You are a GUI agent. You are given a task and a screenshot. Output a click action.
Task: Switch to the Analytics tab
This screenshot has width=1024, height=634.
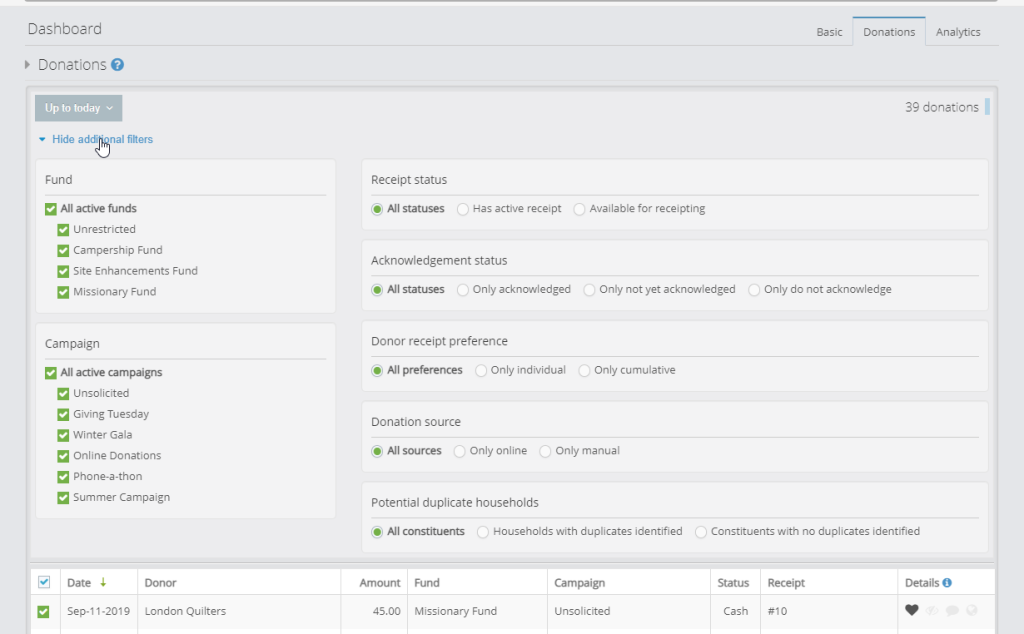coord(957,32)
